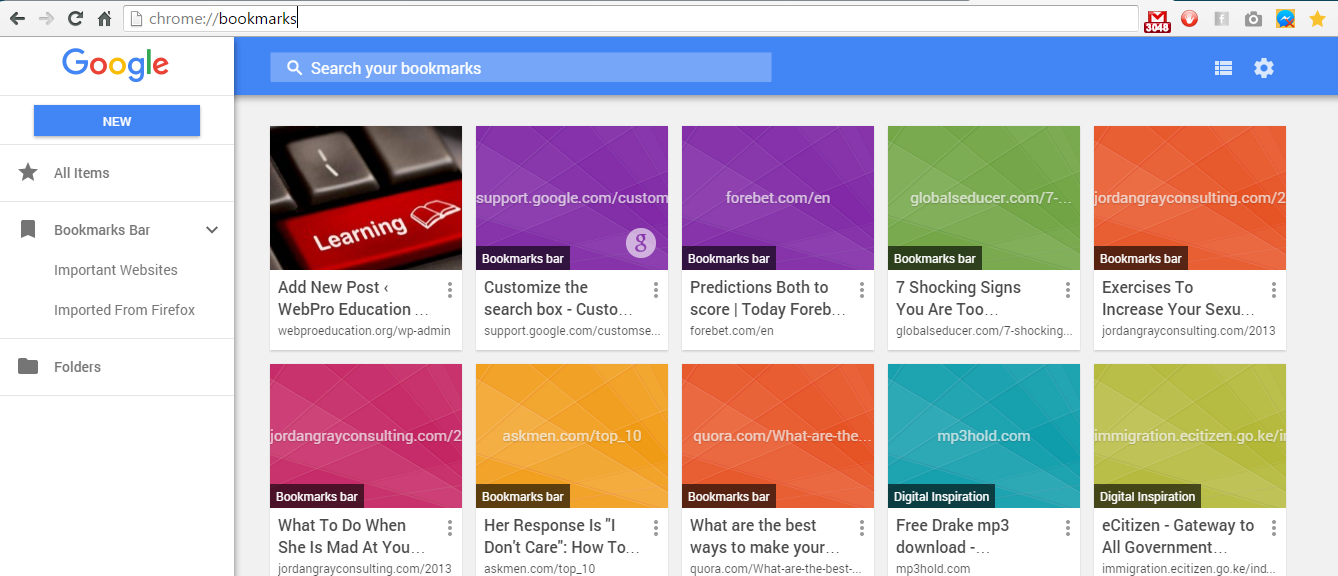Click the browser forward arrow
This screenshot has width=1338, height=576.
(x=46, y=19)
